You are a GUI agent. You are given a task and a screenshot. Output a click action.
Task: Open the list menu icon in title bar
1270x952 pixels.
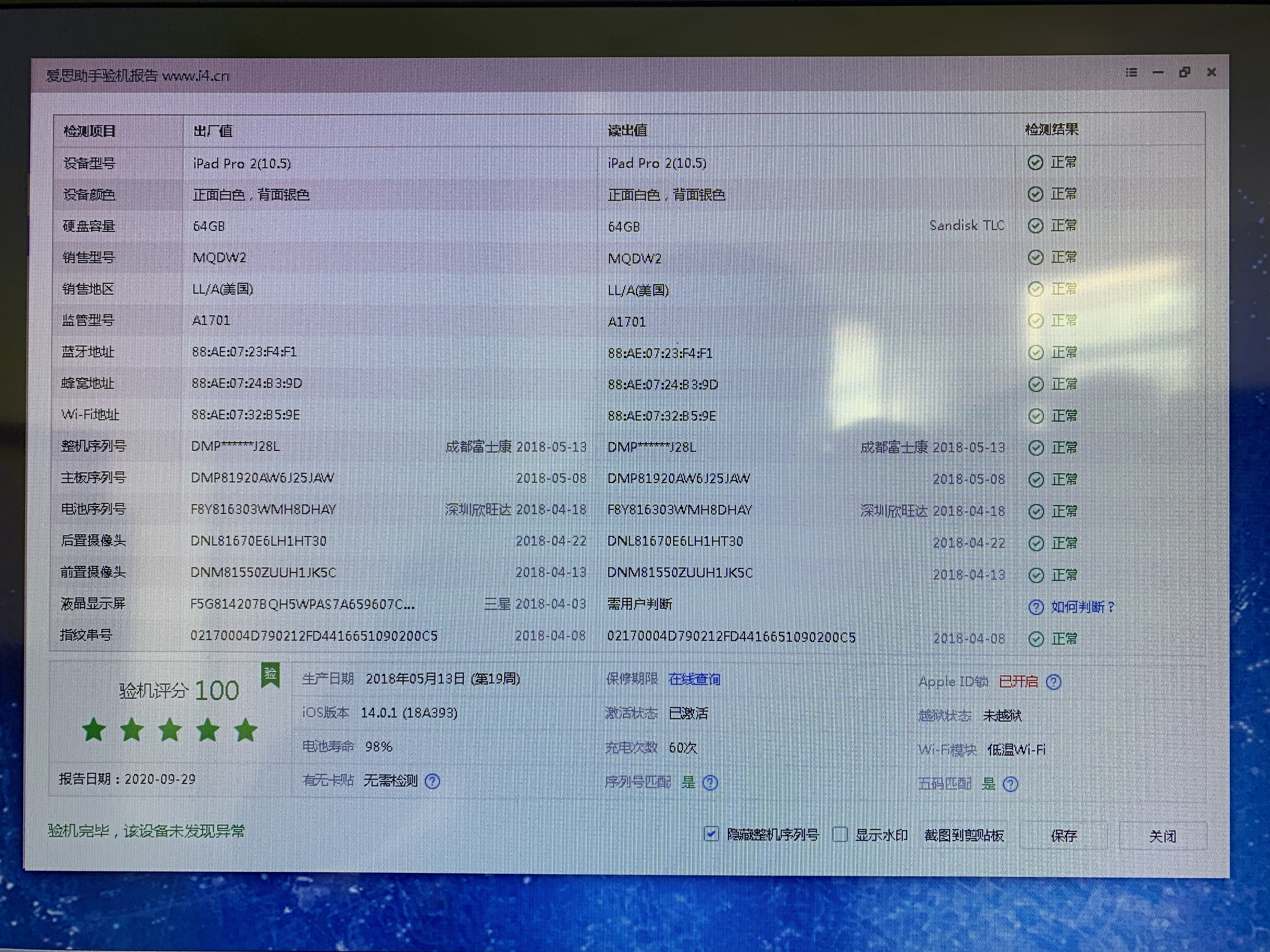point(1131,72)
